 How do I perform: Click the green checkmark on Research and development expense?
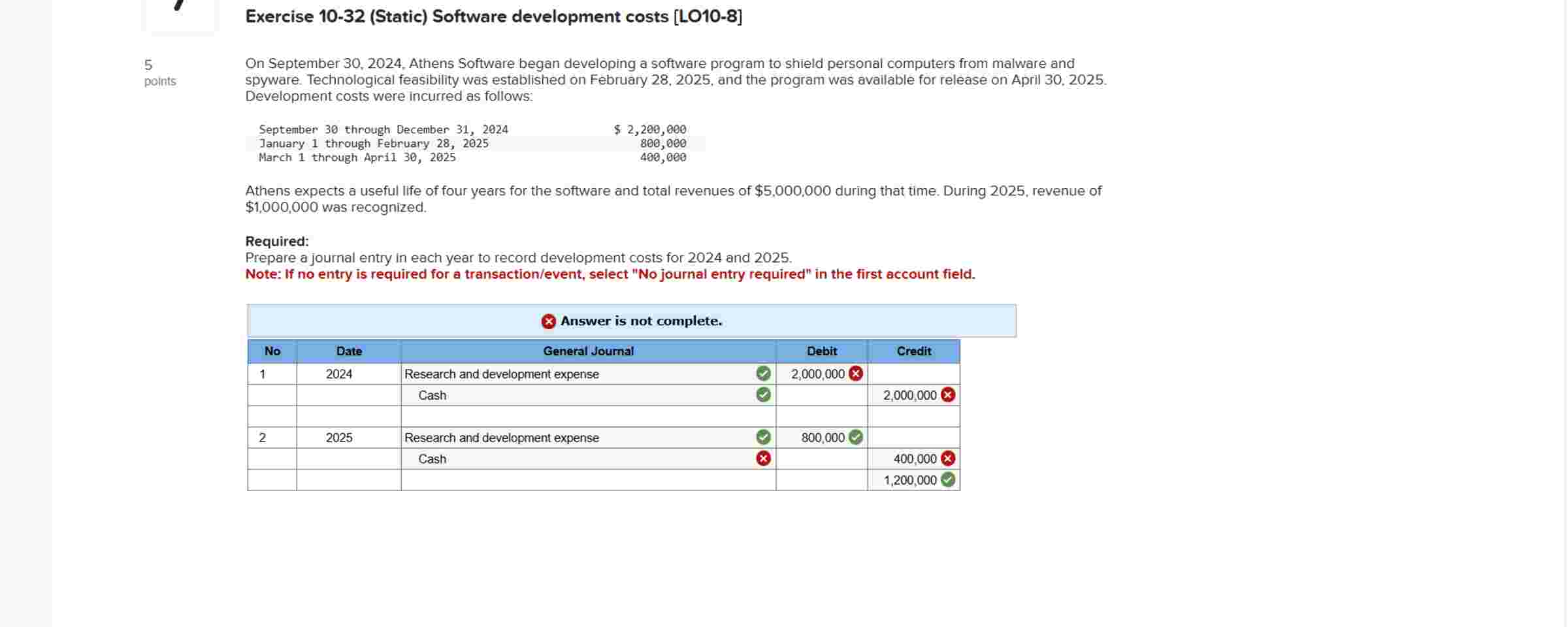click(762, 374)
